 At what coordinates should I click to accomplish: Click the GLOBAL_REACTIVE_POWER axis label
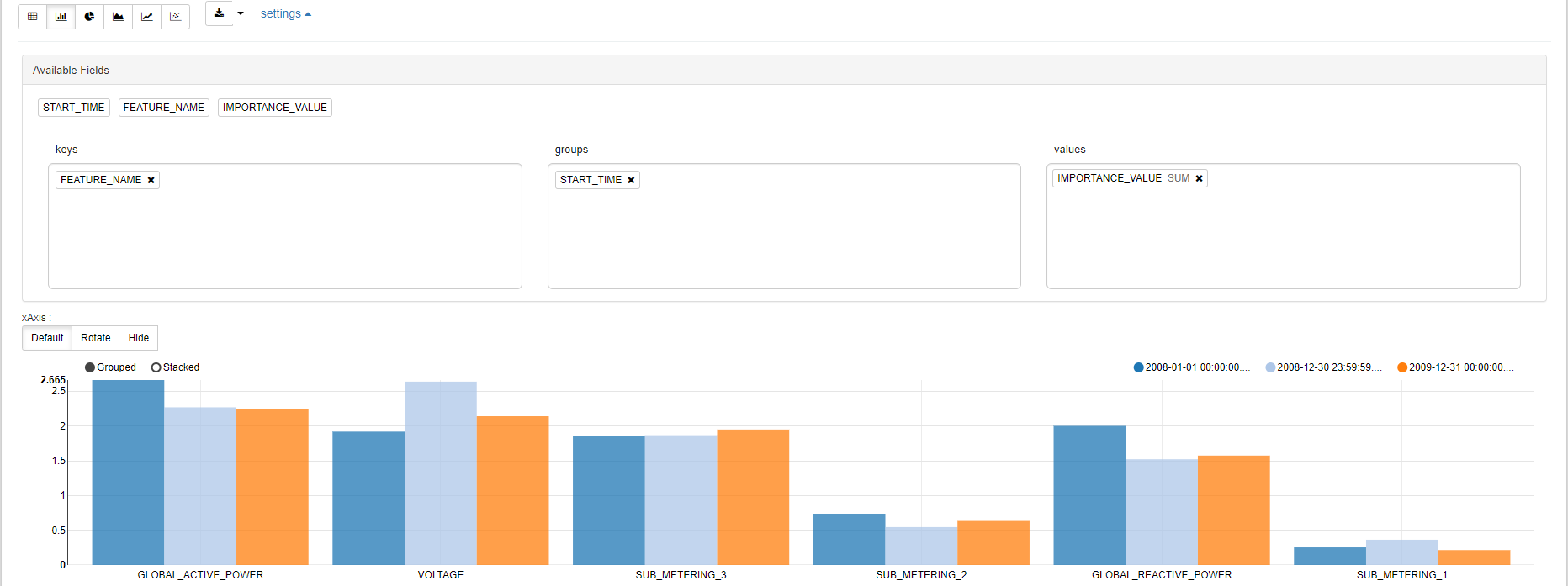[x=1162, y=575]
